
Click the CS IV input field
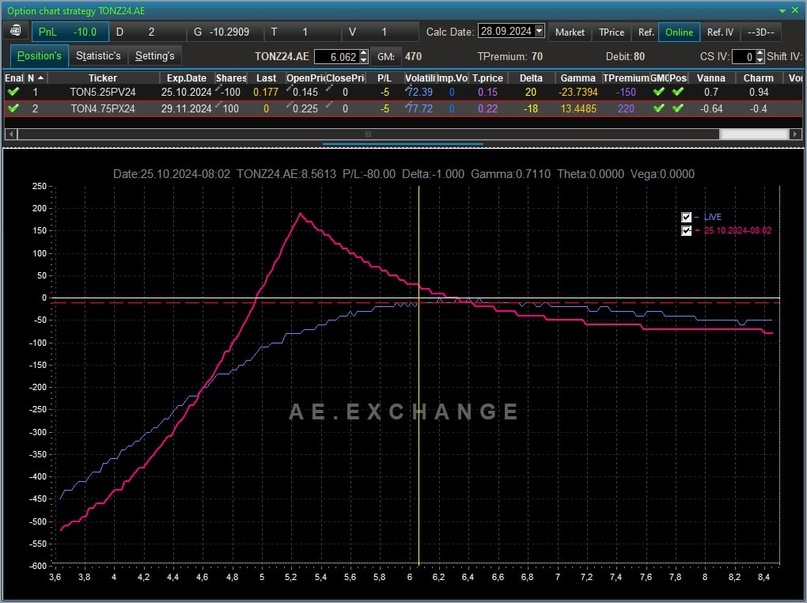click(x=744, y=57)
